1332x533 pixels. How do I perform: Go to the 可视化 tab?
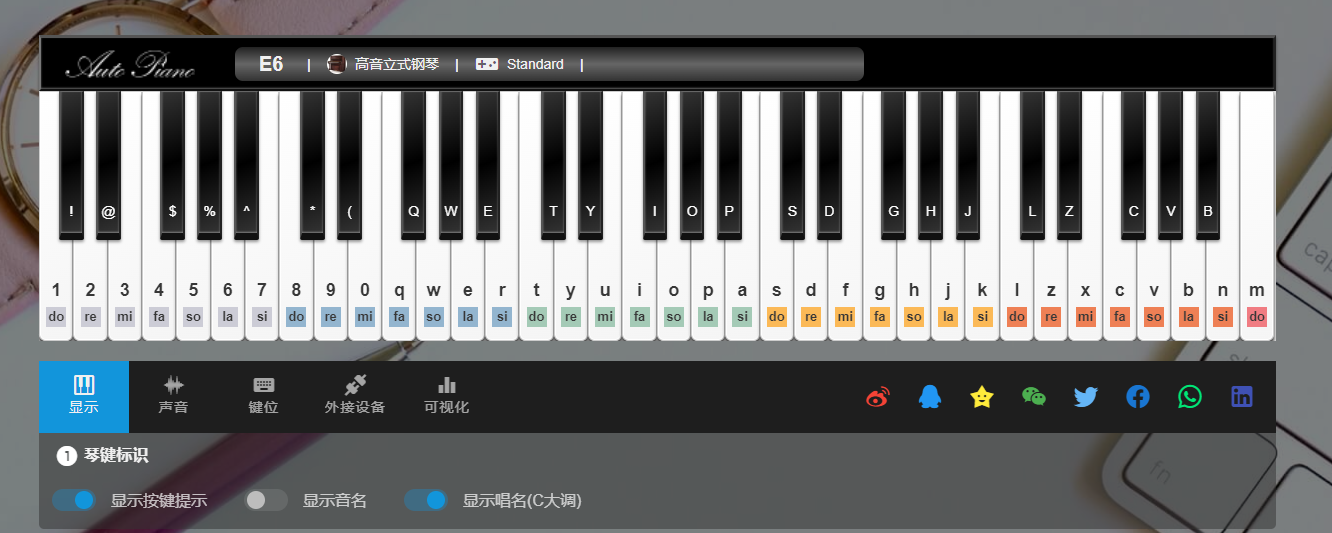[446, 396]
